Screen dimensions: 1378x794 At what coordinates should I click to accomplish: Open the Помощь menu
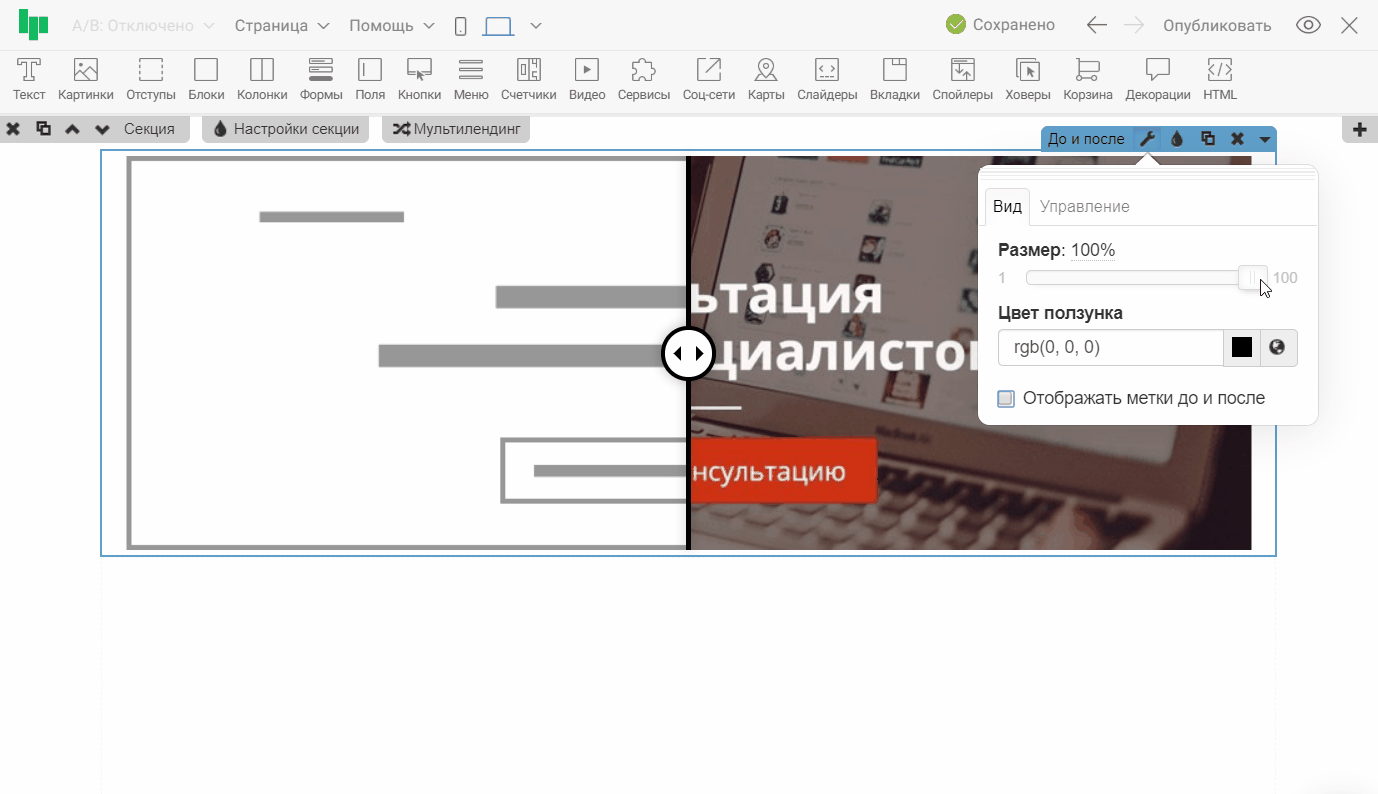[x=392, y=26]
